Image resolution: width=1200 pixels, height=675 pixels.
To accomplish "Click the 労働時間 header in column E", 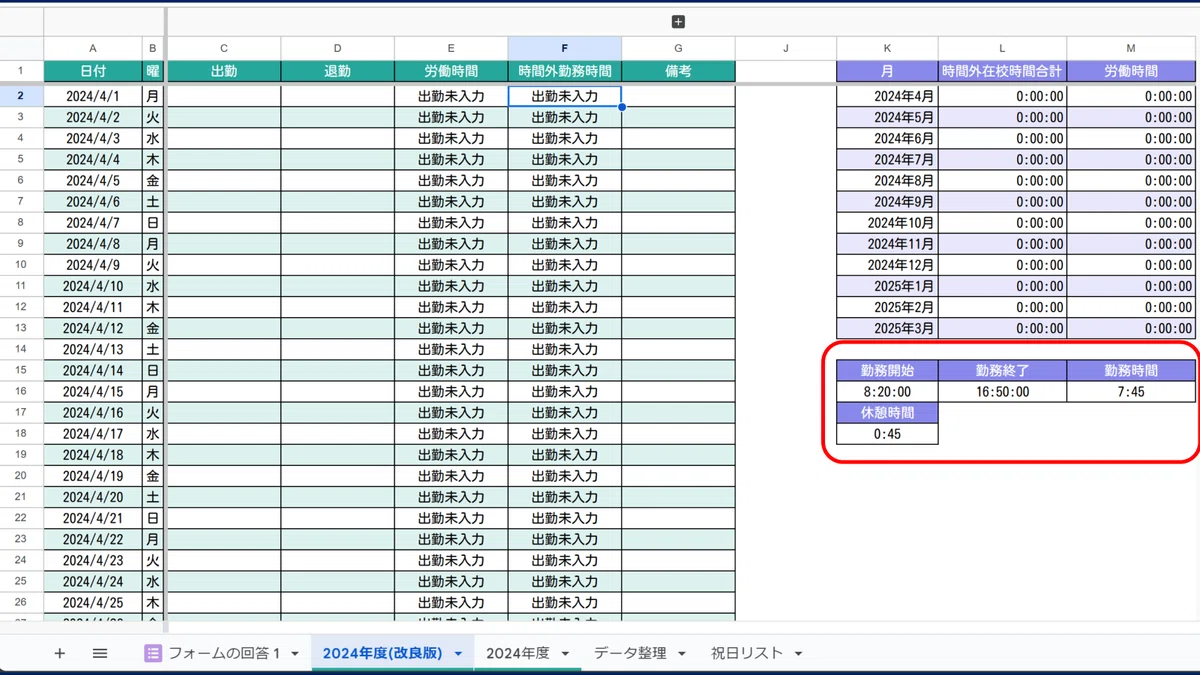I will (451, 72).
